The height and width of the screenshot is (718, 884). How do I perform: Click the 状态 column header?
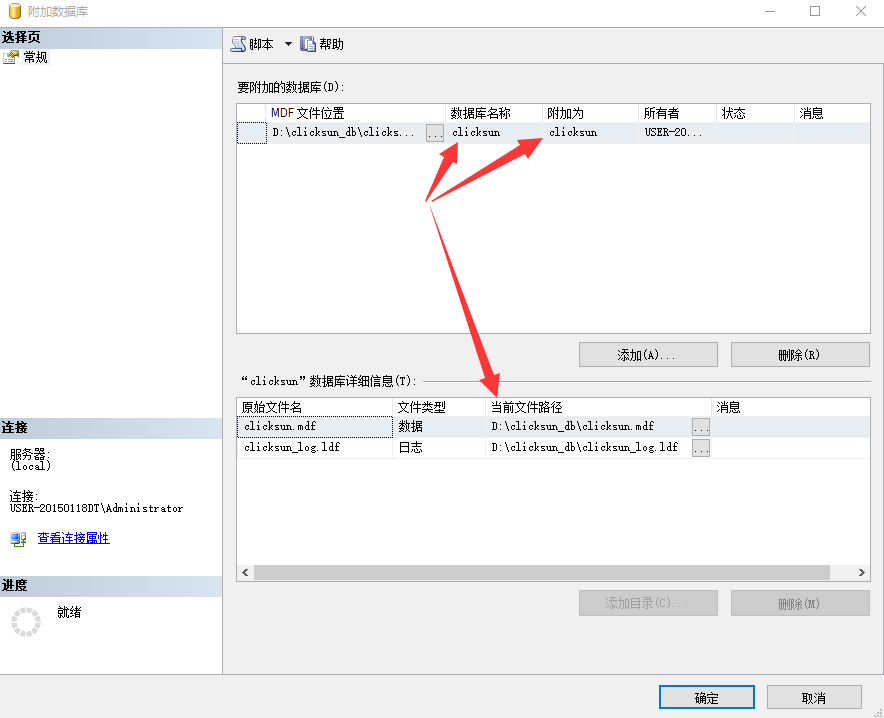(755, 113)
